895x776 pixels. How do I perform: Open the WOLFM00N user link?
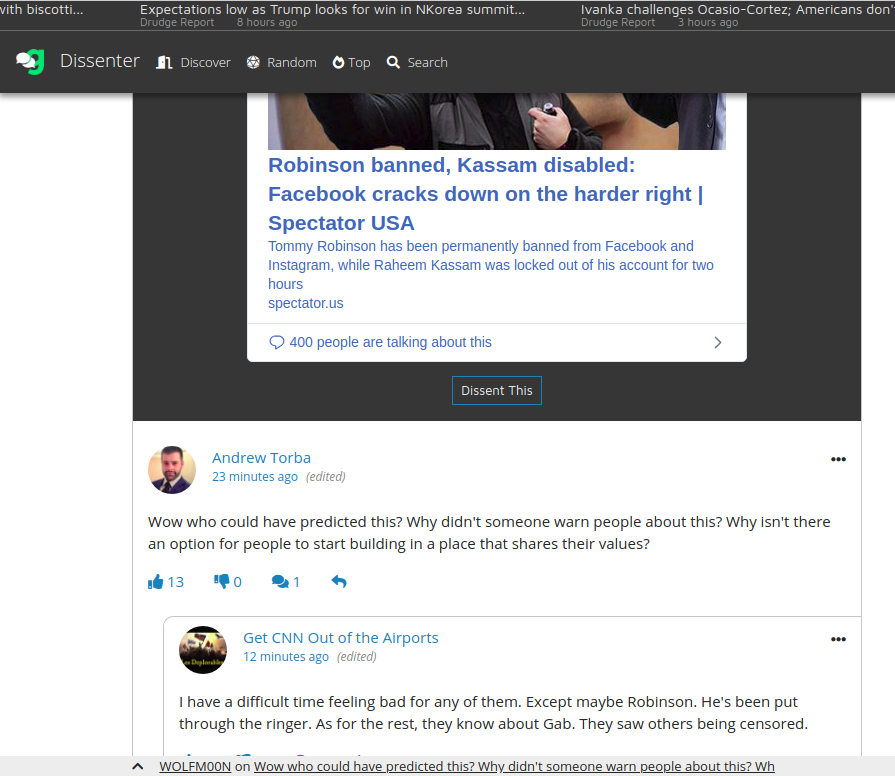point(195,766)
